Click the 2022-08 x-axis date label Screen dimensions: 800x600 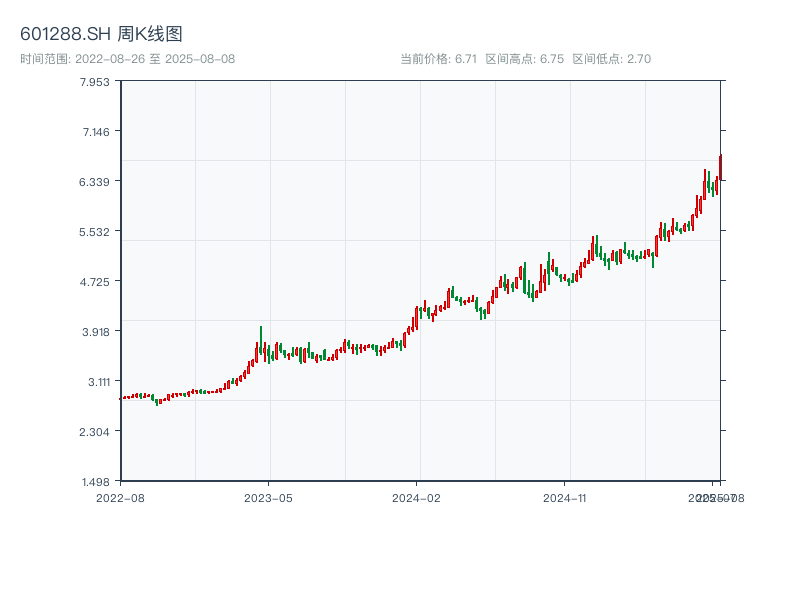pyautogui.click(x=120, y=497)
